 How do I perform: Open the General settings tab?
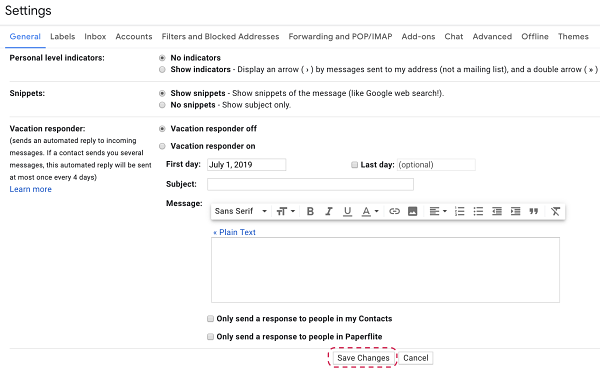(x=25, y=36)
